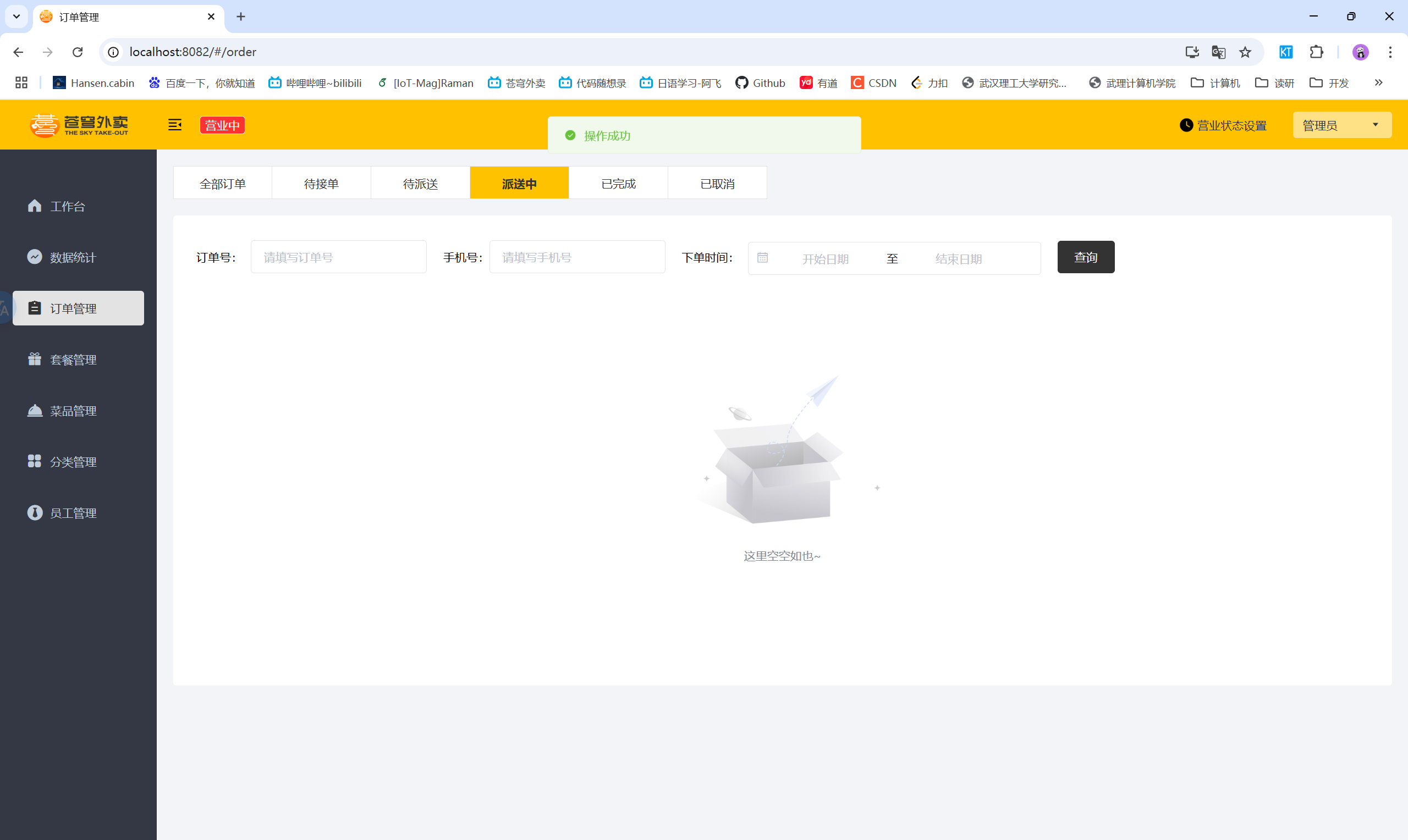Click the 套餐管理 gift icon
1408x840 pixels.
pos(35,360)
